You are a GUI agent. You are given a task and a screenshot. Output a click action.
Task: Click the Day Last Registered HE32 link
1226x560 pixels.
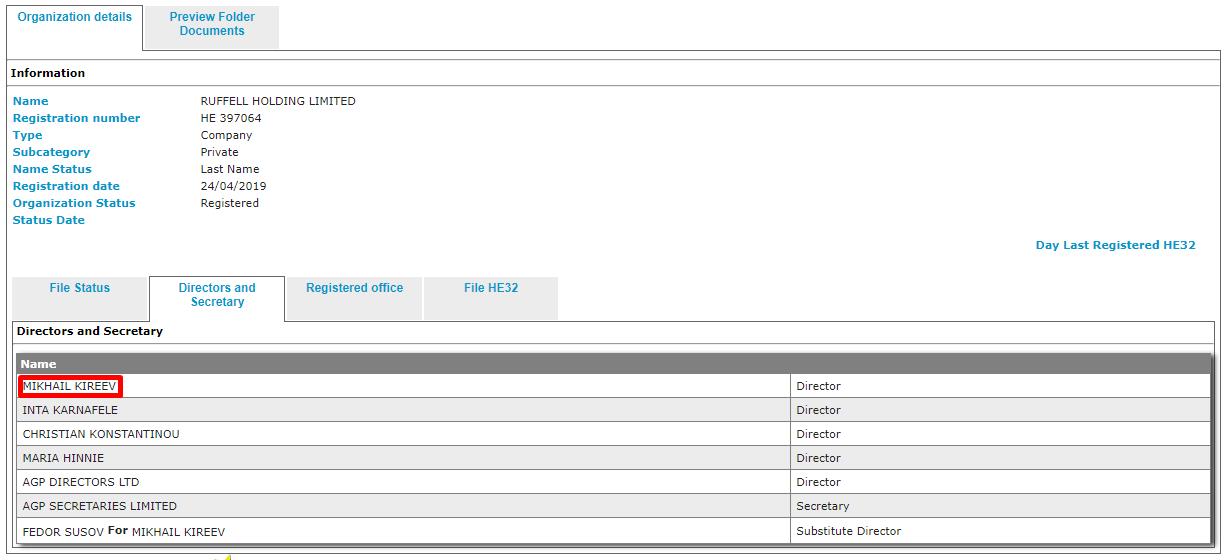click(x=1115, y=245)
